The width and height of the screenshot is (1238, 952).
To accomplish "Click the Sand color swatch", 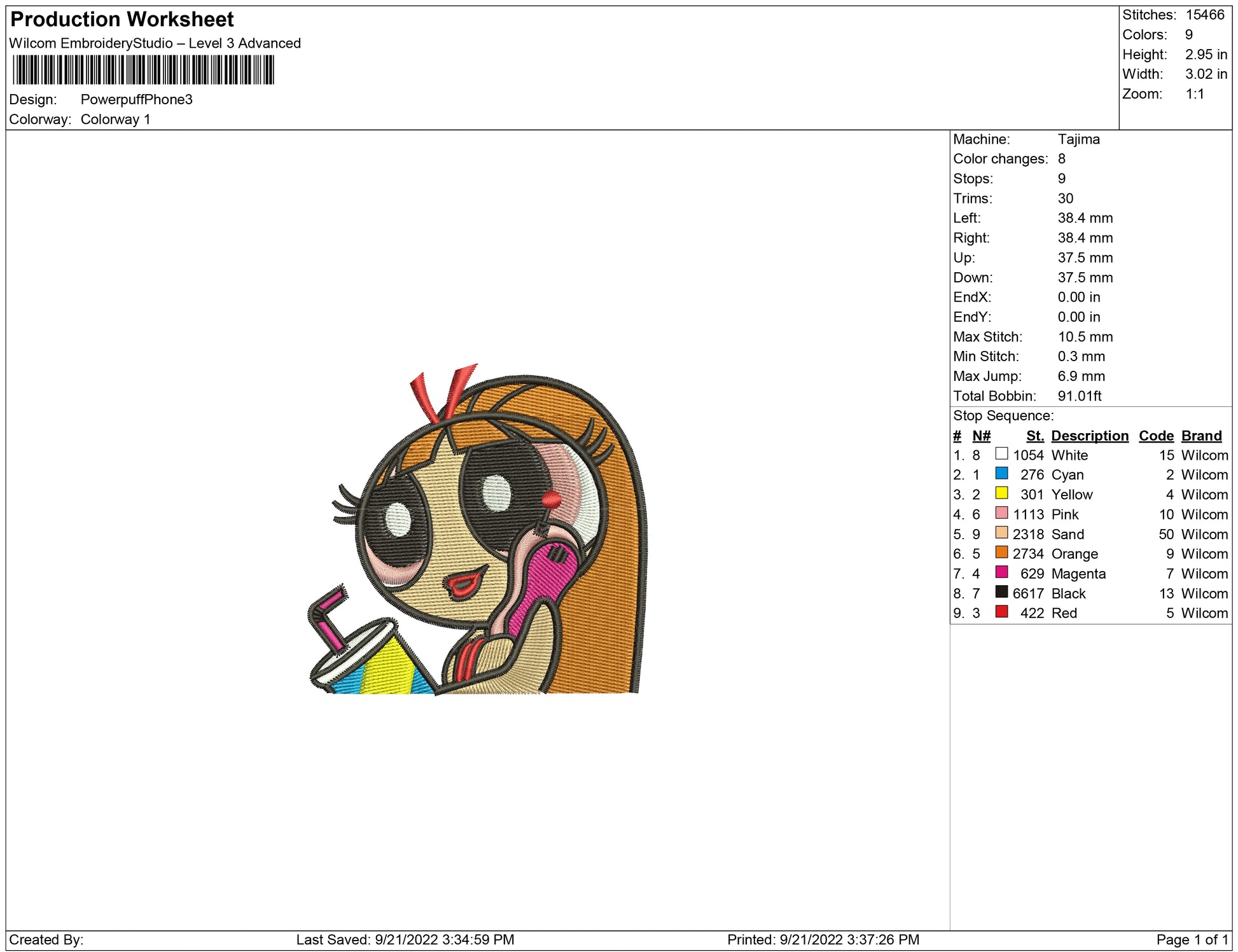I will pyautogui.click(x=1001, y=532).
